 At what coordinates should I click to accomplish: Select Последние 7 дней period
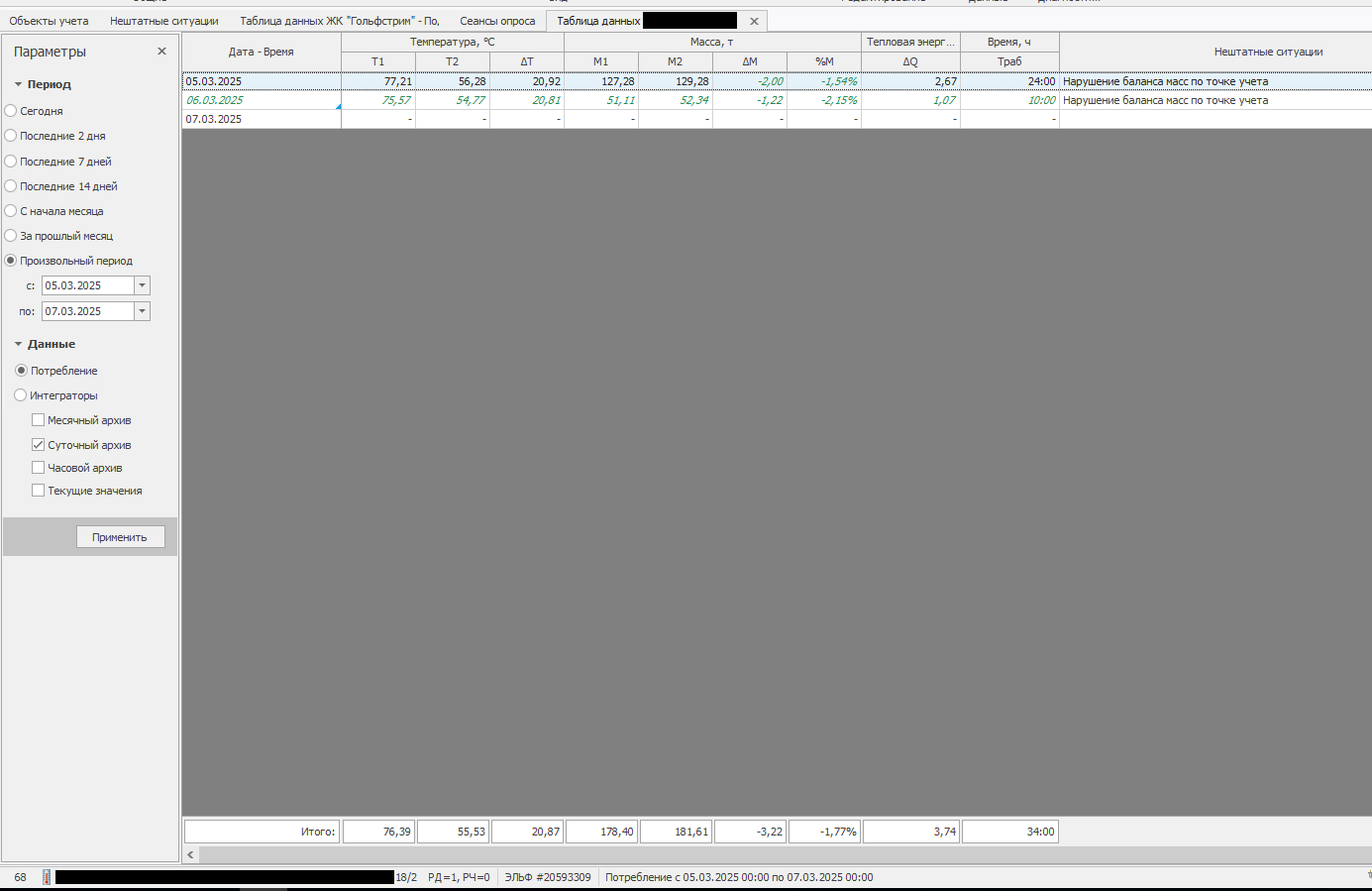coord(11,162)
